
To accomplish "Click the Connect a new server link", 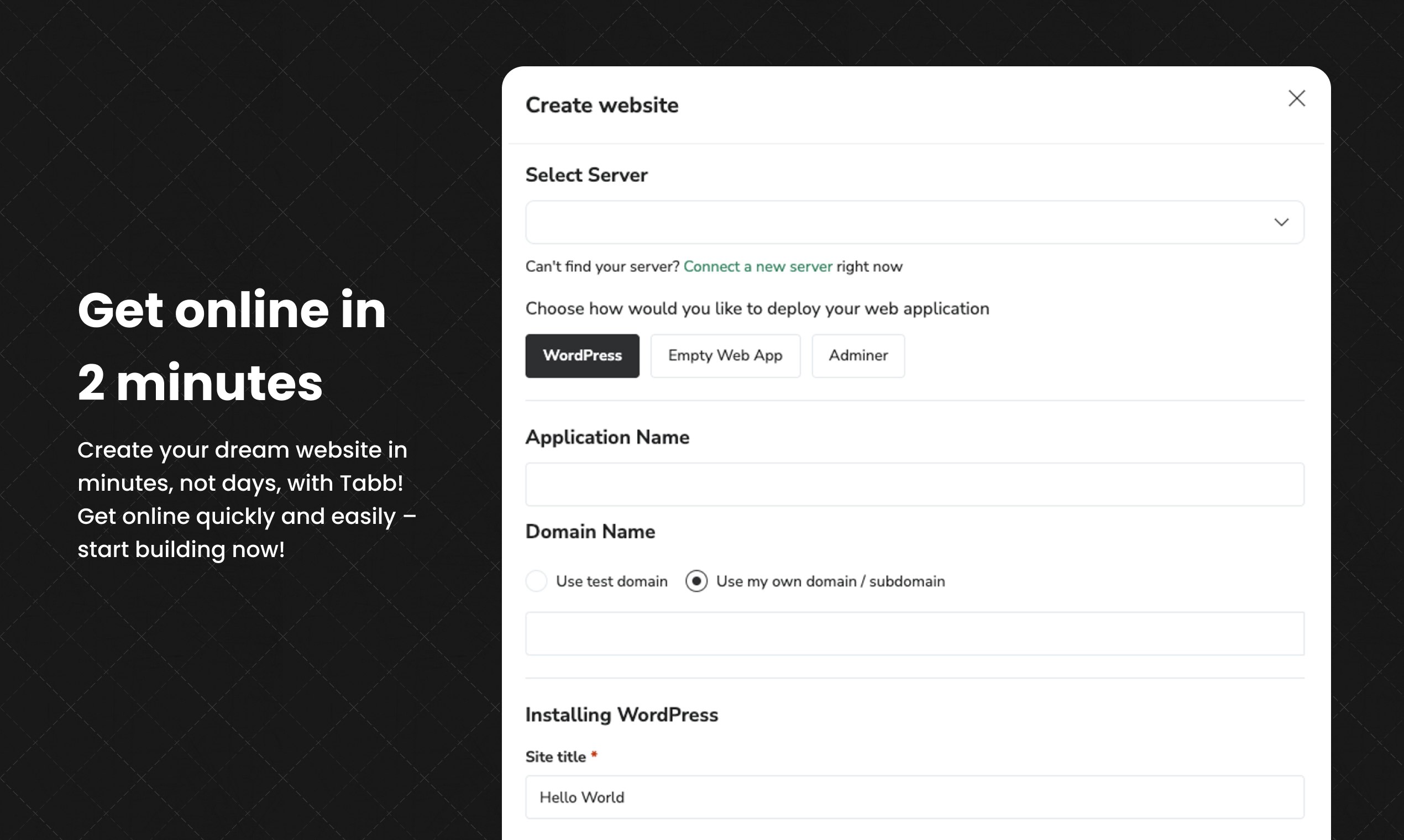I will click(x=757, y=266).
